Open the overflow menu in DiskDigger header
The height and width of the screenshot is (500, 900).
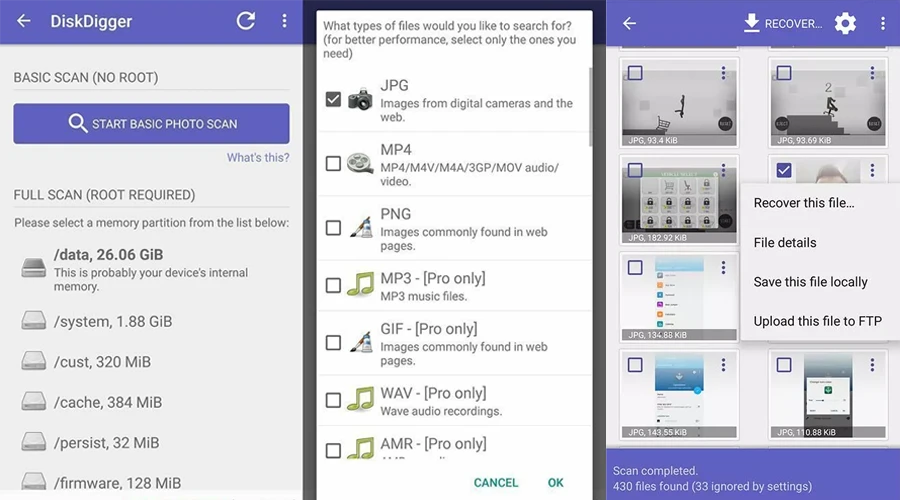click(284, 21)
